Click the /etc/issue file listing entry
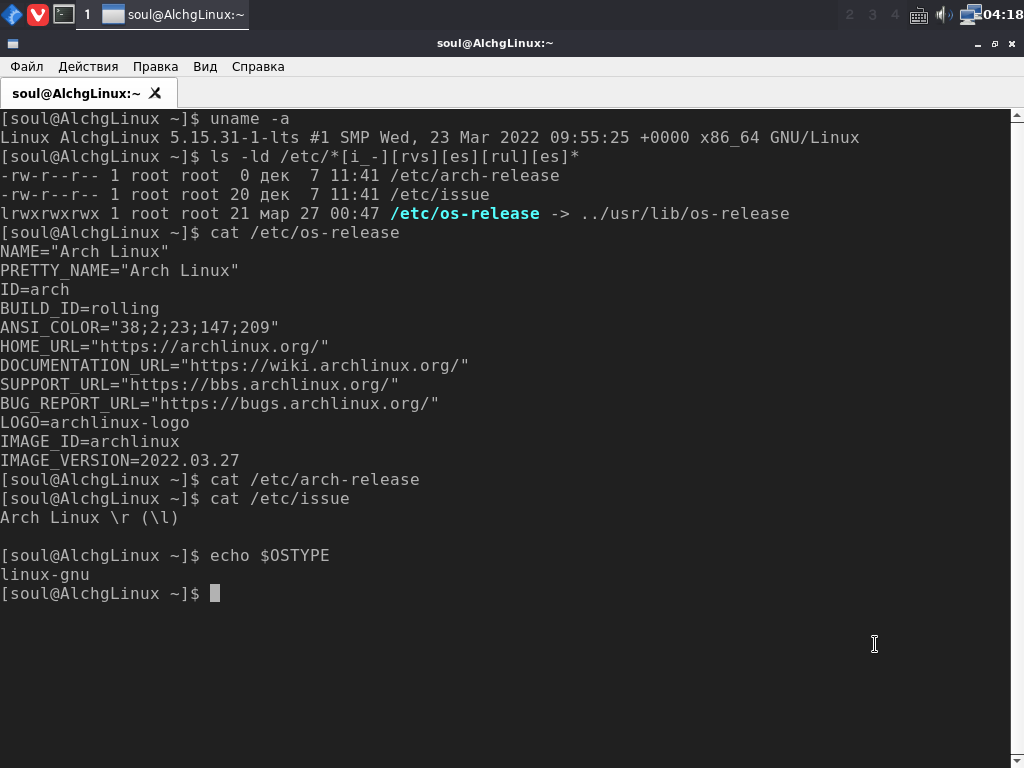This screenshot has width=1024, height=768. click(440, 195)
